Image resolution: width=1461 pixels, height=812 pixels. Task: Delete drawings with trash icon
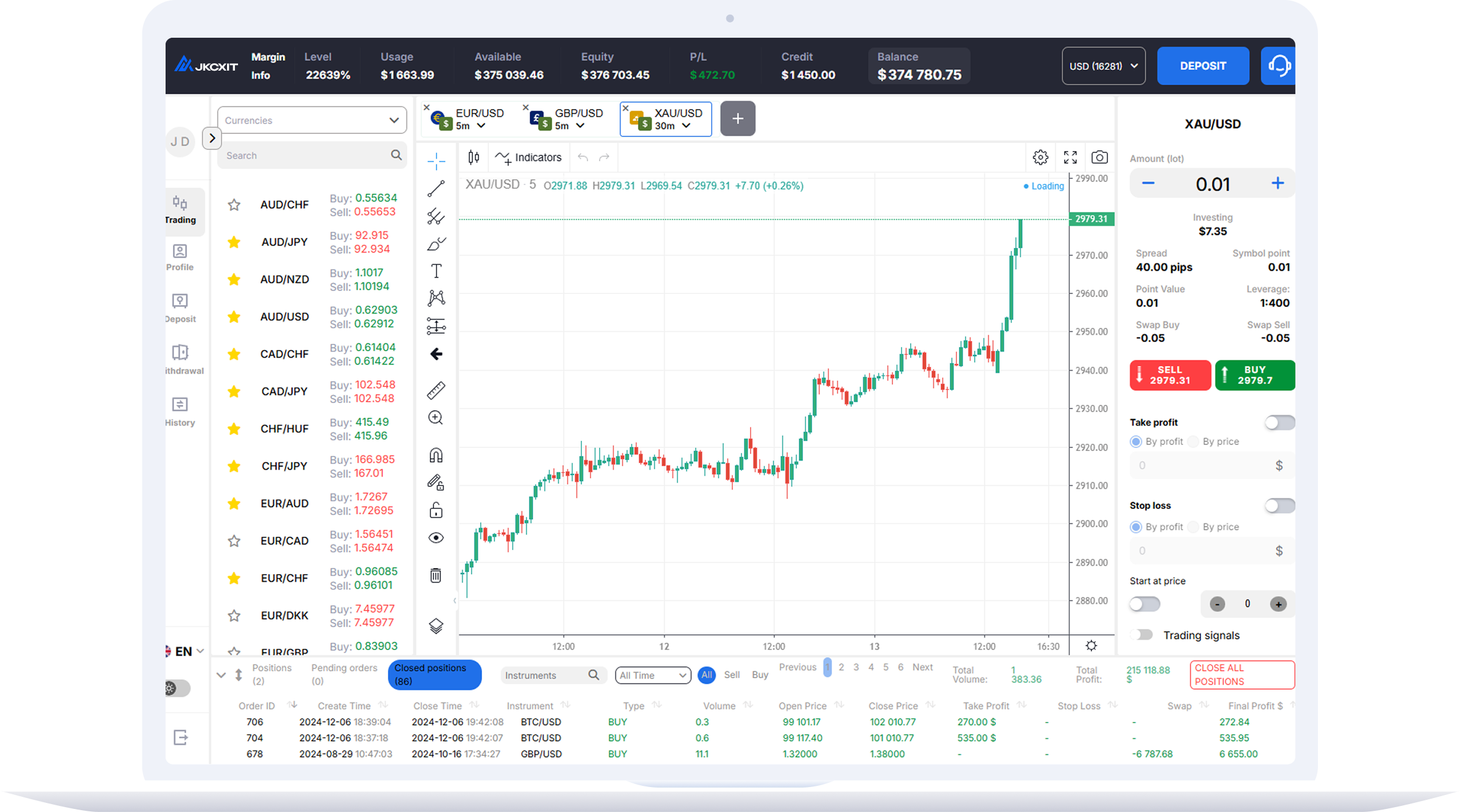tap(436, 575)
